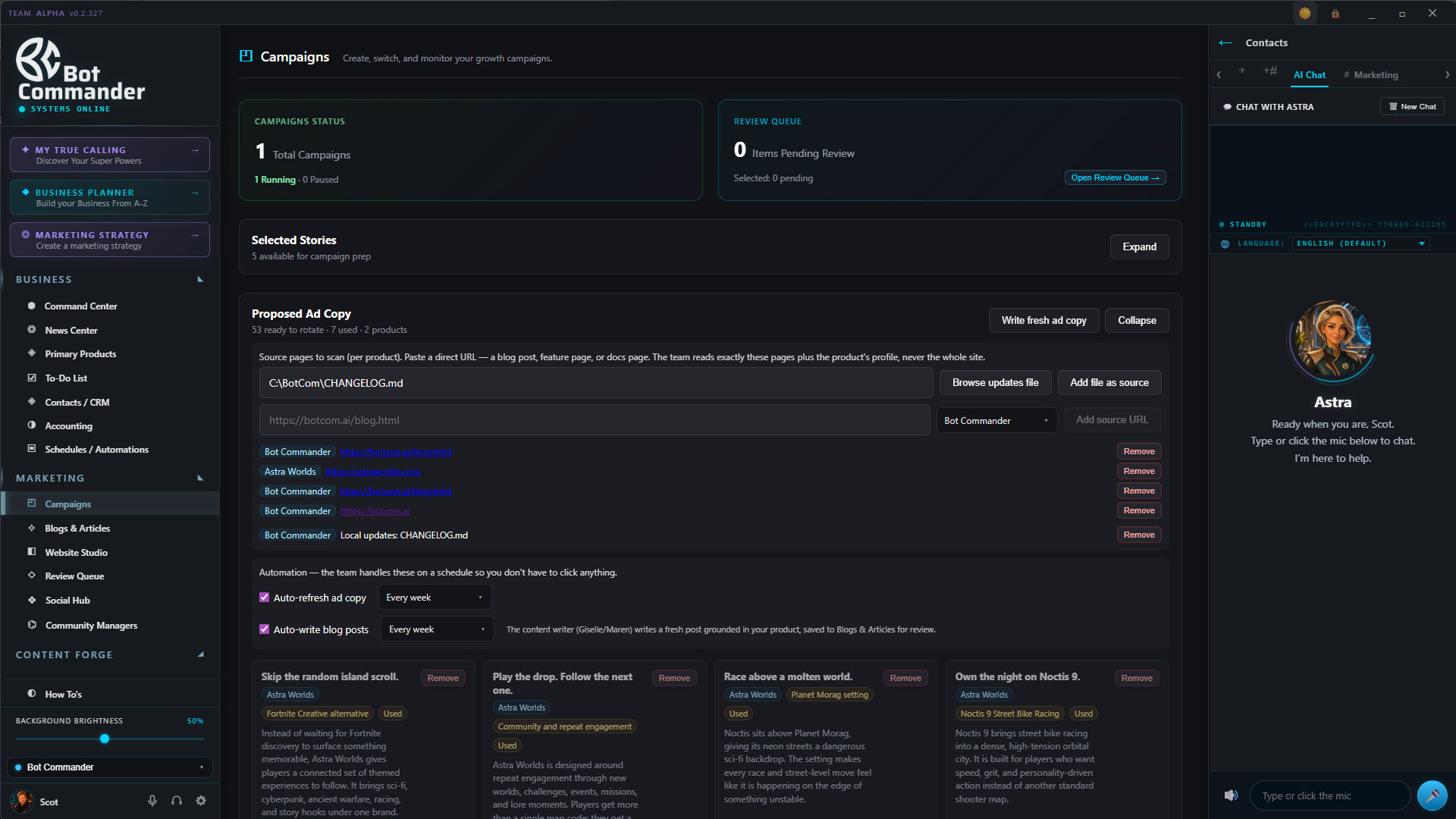Image resolution: width=1456 pixels, height=819 pixels.
Task: Click the News Center sidebar icon
Action: click(32, 330)
